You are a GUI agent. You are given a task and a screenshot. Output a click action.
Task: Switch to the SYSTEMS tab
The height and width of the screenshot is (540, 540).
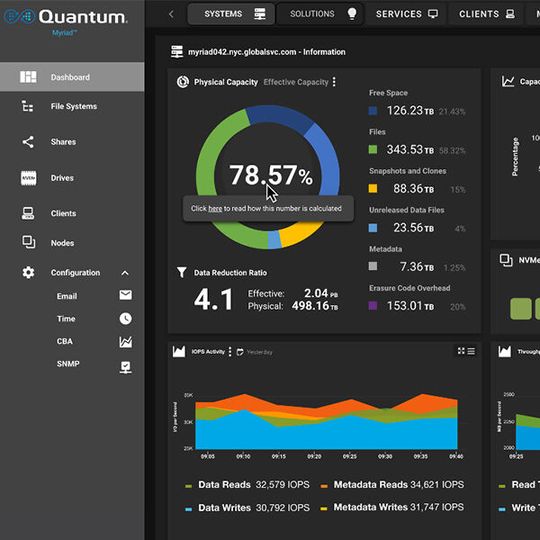(231, 14)
